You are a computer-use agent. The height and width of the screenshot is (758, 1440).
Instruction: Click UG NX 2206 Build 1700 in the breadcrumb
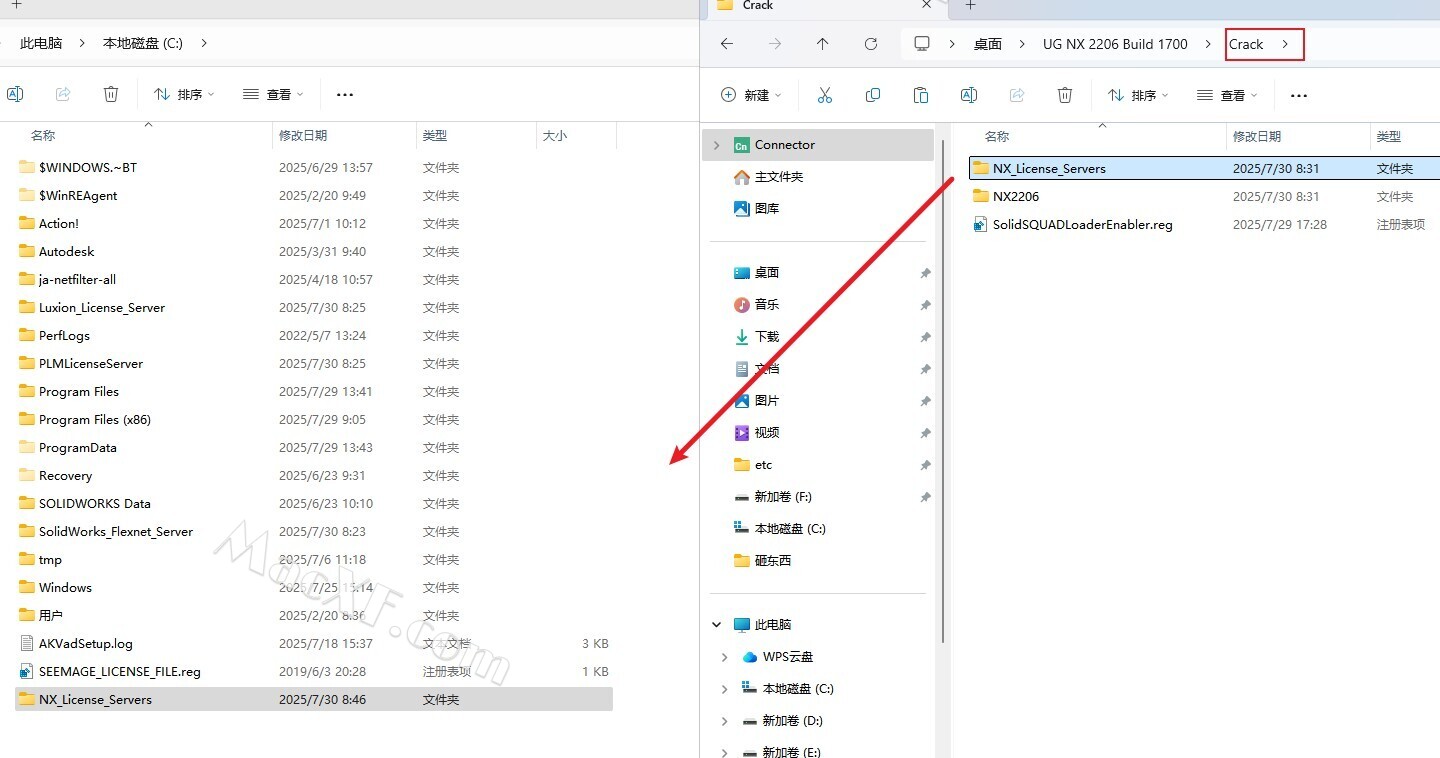pyautogui.click(x=1115, y=44)
